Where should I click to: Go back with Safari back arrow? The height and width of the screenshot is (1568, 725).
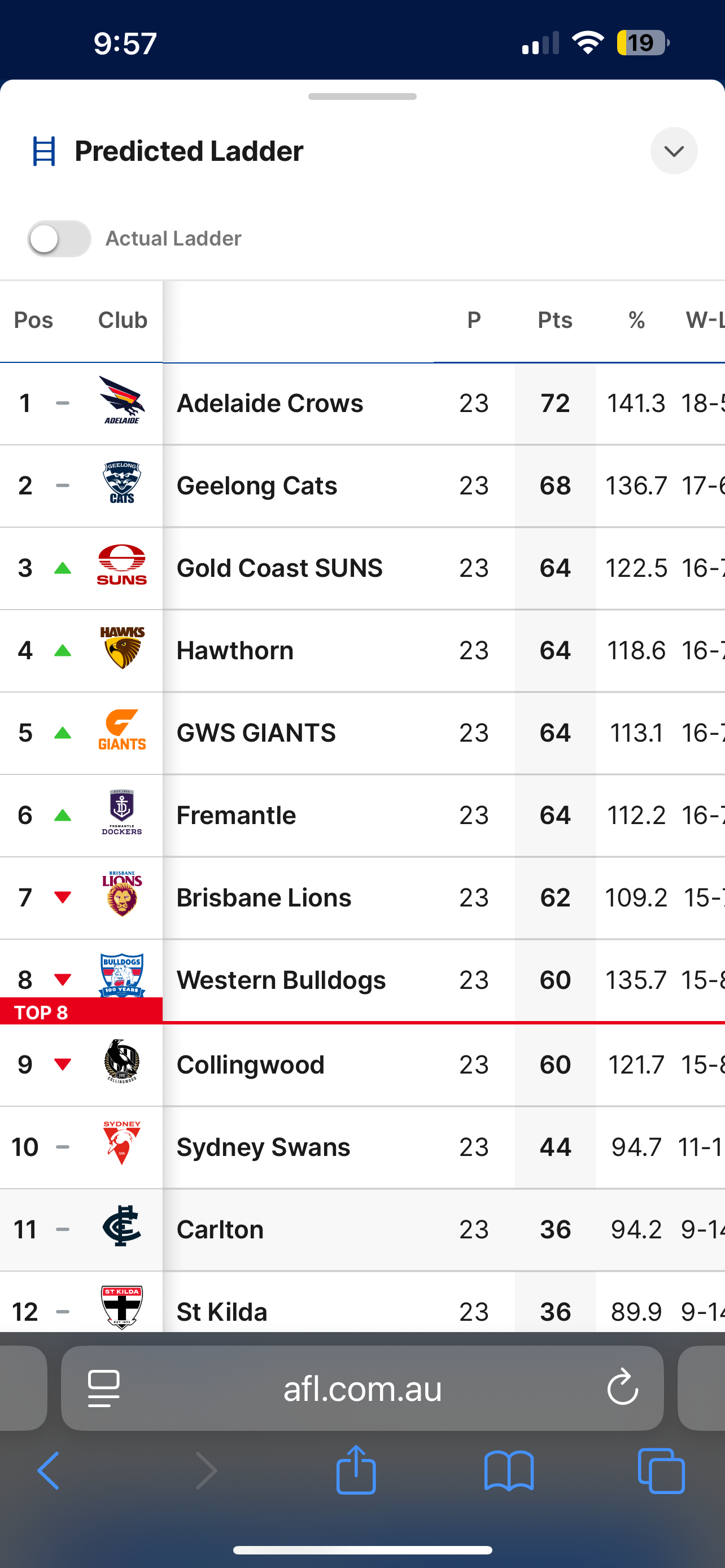coord(49,1470)
